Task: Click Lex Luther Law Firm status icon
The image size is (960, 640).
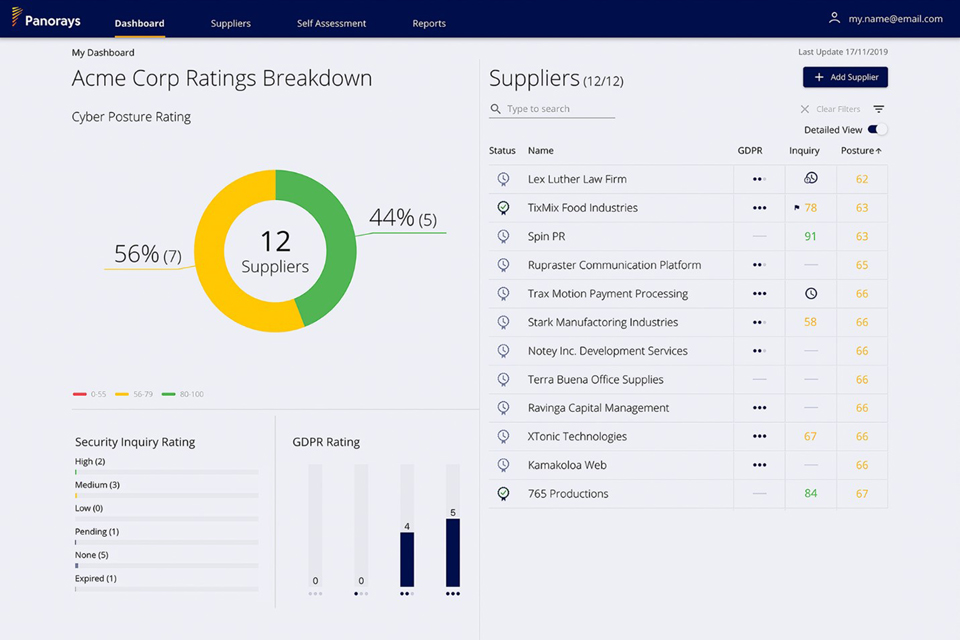Action: [x=503, y=179]
